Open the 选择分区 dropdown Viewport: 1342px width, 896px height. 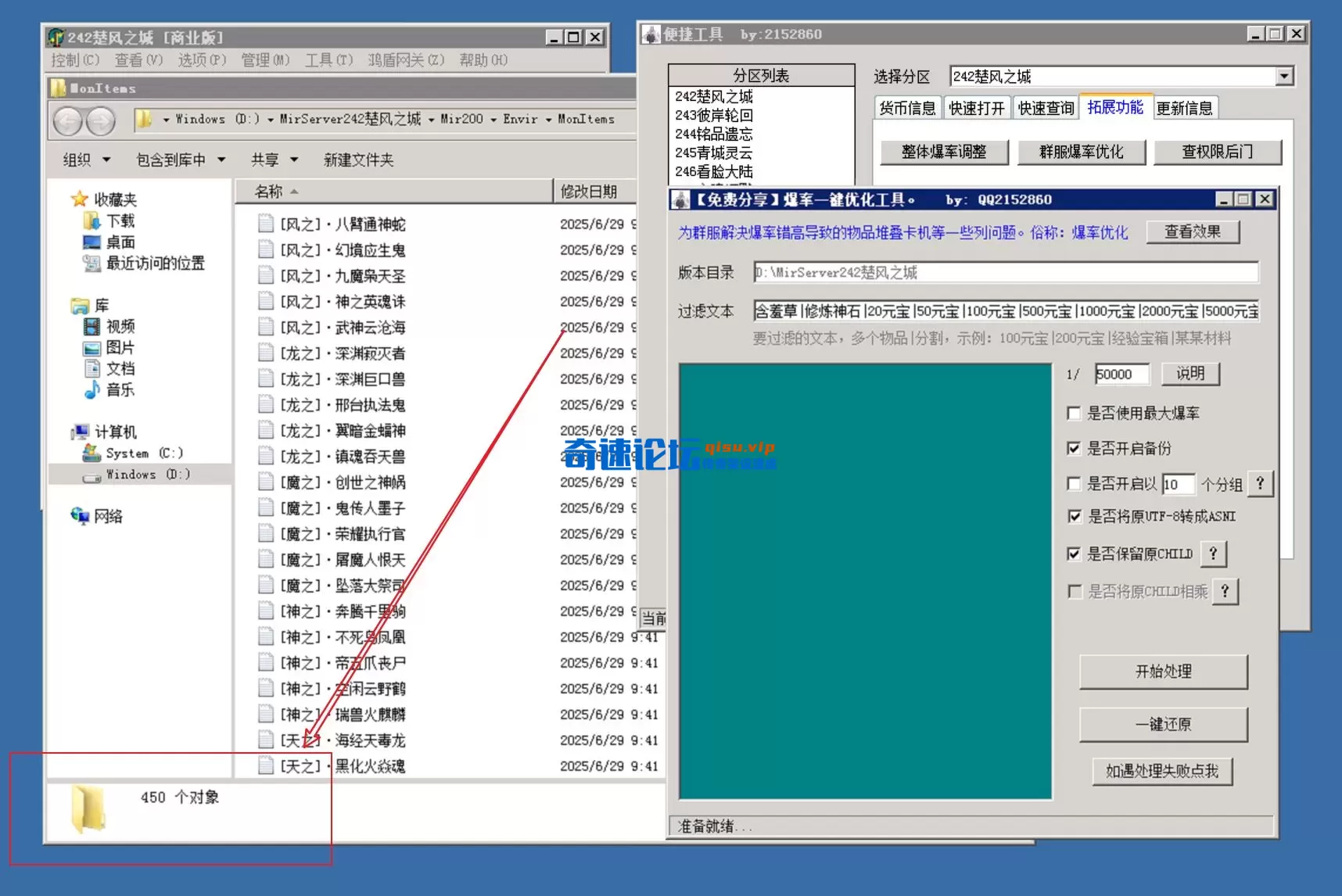tap(1286, 76)
